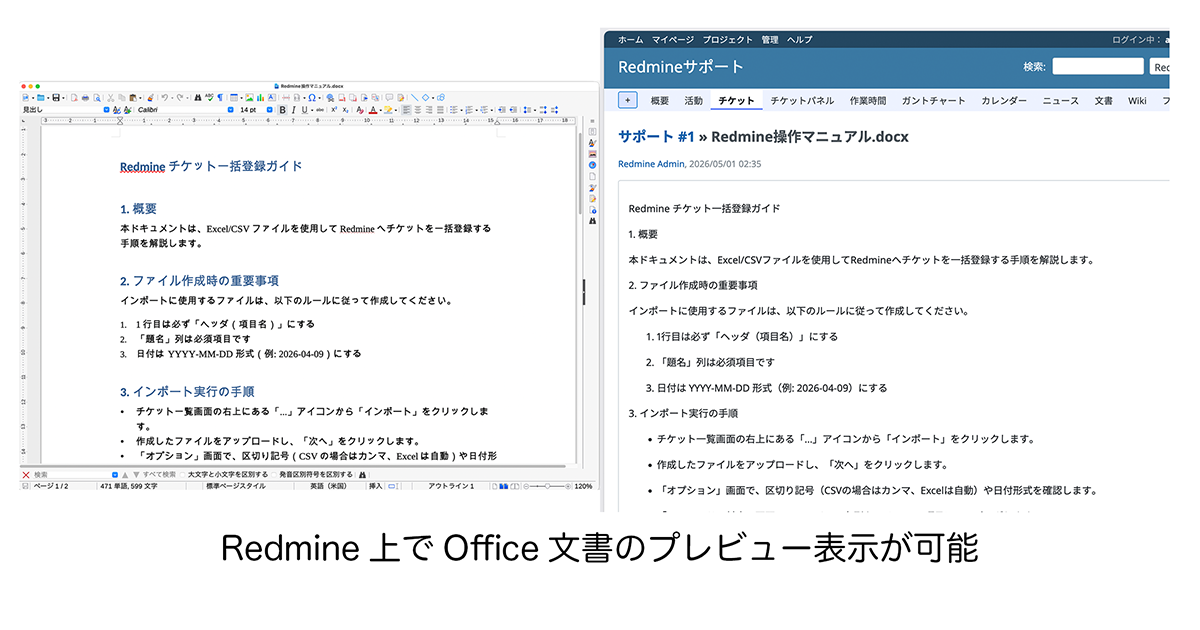Viewport: 1200px width, 630px height.
Task: Click 標準ページスタイル in status bar
Action: point(236,486)
